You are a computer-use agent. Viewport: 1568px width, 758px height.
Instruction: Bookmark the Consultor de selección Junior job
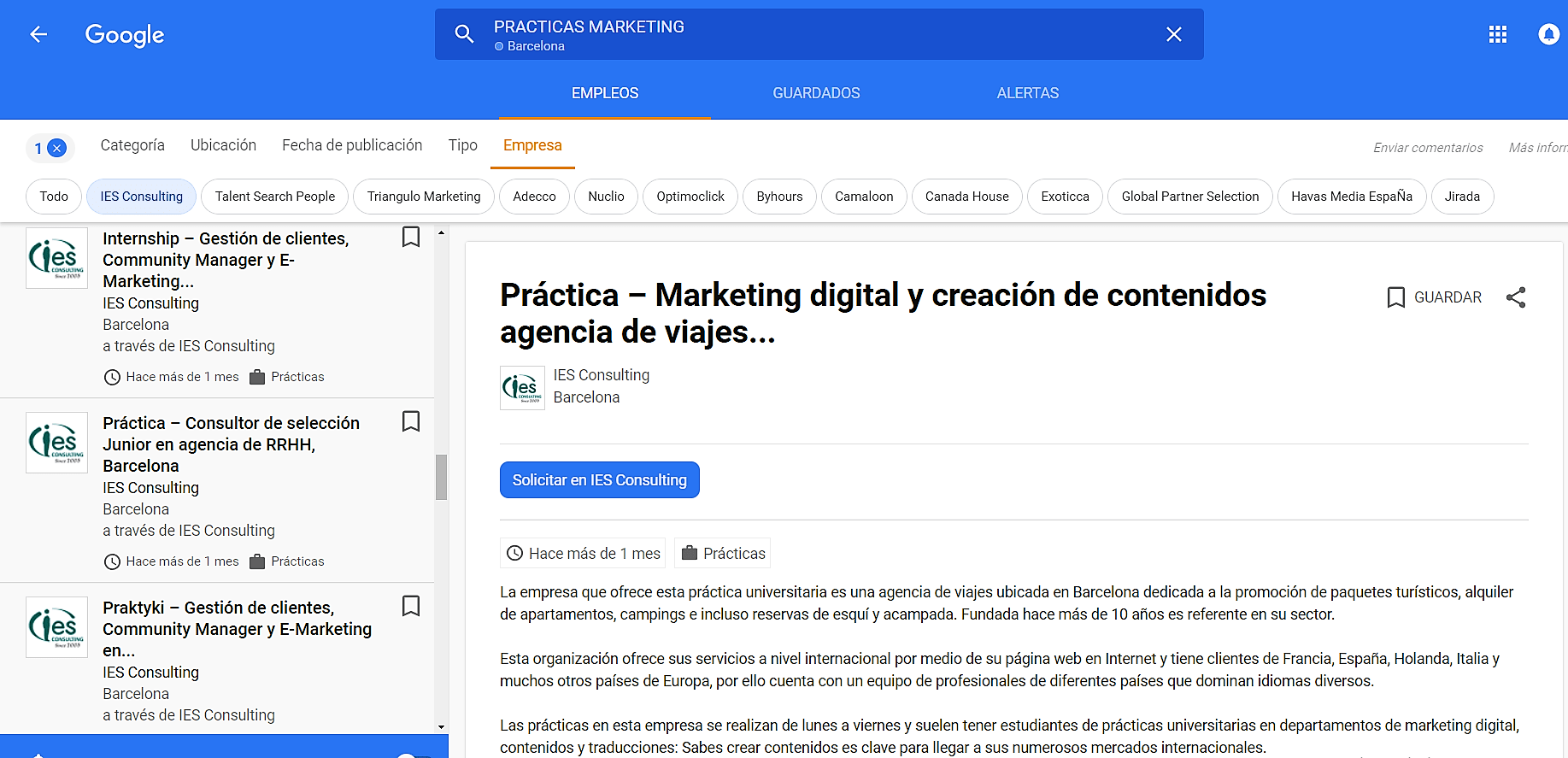click(411, 421)
